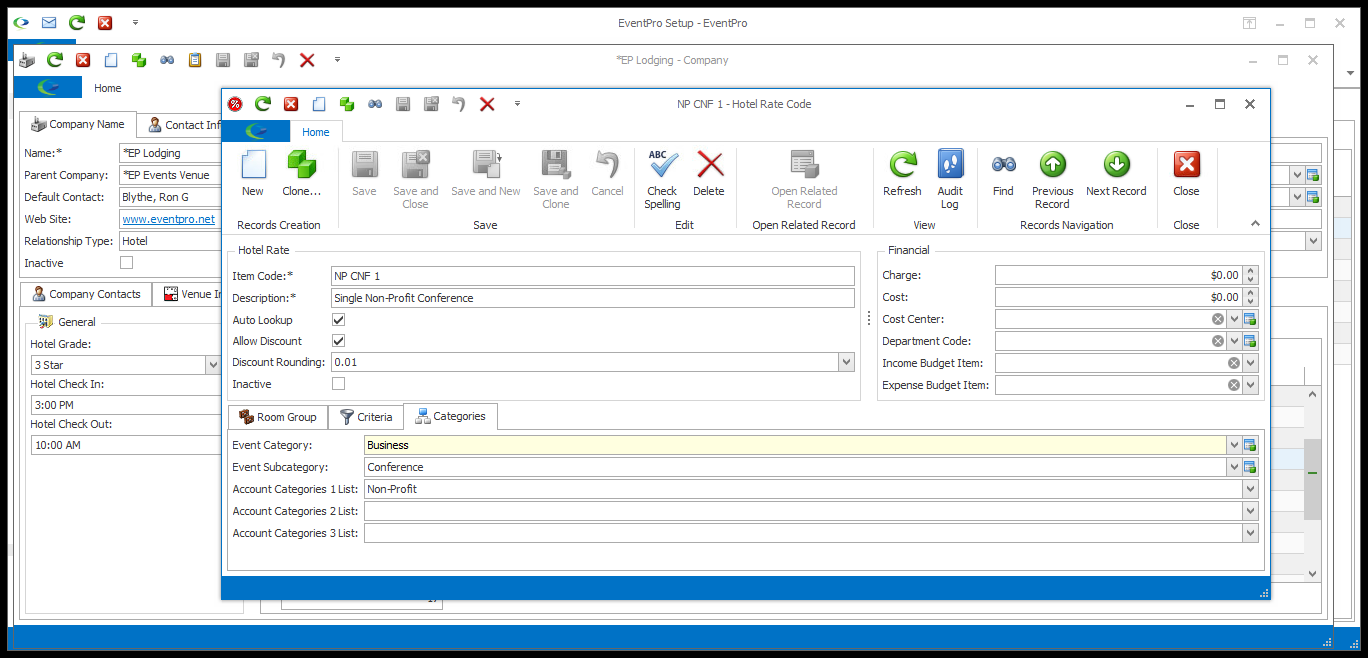The height and width of the screenshot is (658, 1368).
Task: Clear the Cost Center value
Action: [x=1217, y=319]
